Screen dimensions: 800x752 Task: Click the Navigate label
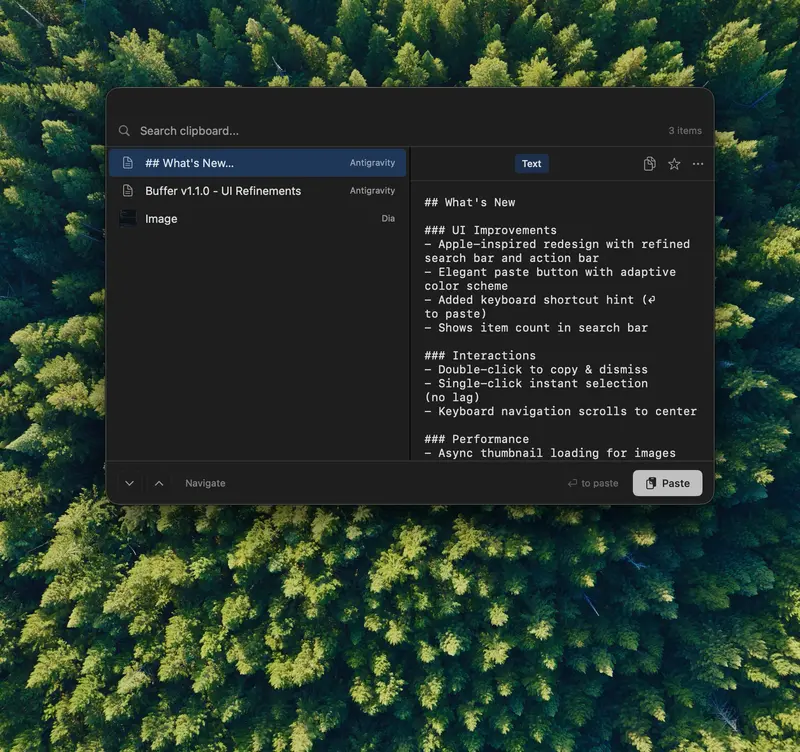[205, 483]
